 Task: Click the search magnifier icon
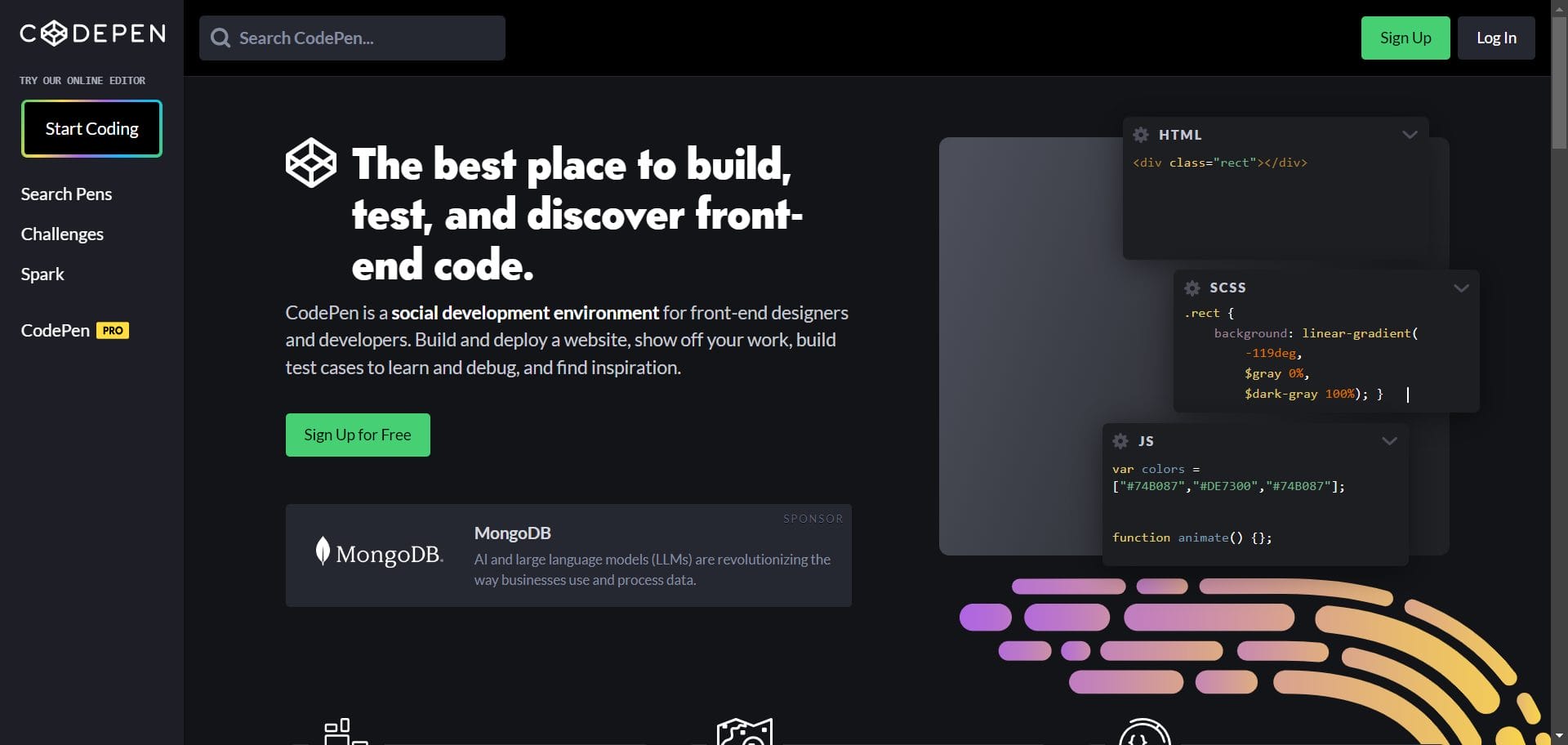[220, 38]
